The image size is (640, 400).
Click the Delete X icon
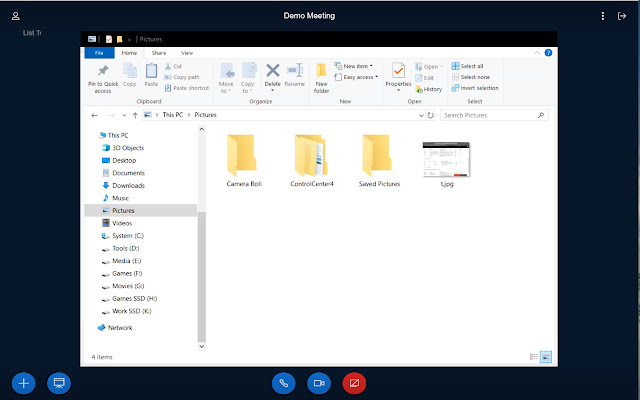(x=273, y=70)
